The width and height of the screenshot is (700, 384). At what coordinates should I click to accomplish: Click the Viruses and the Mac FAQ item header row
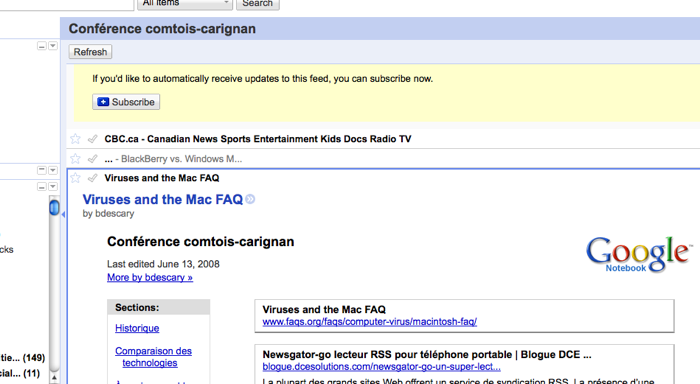pyautogui.click(x=383, y=178)
